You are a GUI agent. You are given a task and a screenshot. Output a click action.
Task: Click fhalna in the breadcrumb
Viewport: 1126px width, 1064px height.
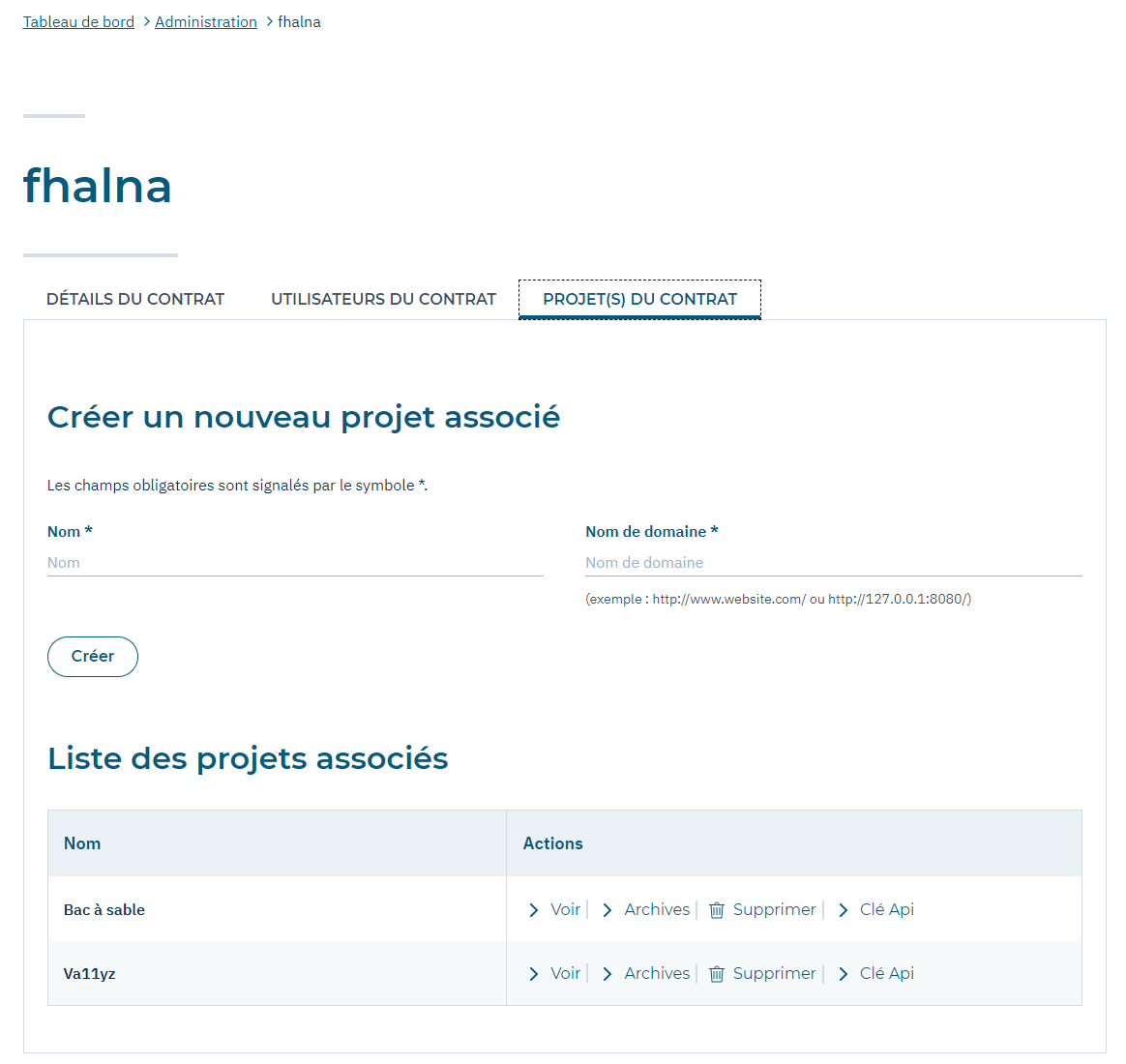pos(300,21)
